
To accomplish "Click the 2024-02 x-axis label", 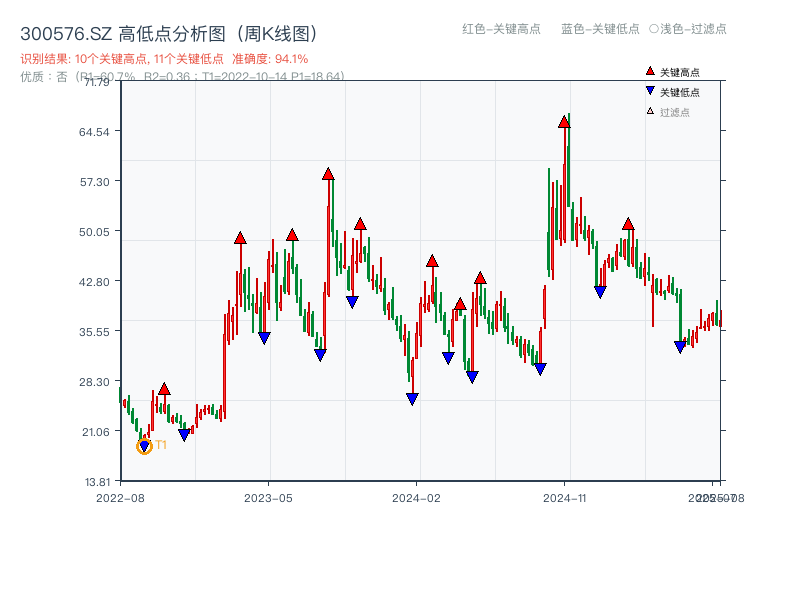I will (x=412, y=497).
